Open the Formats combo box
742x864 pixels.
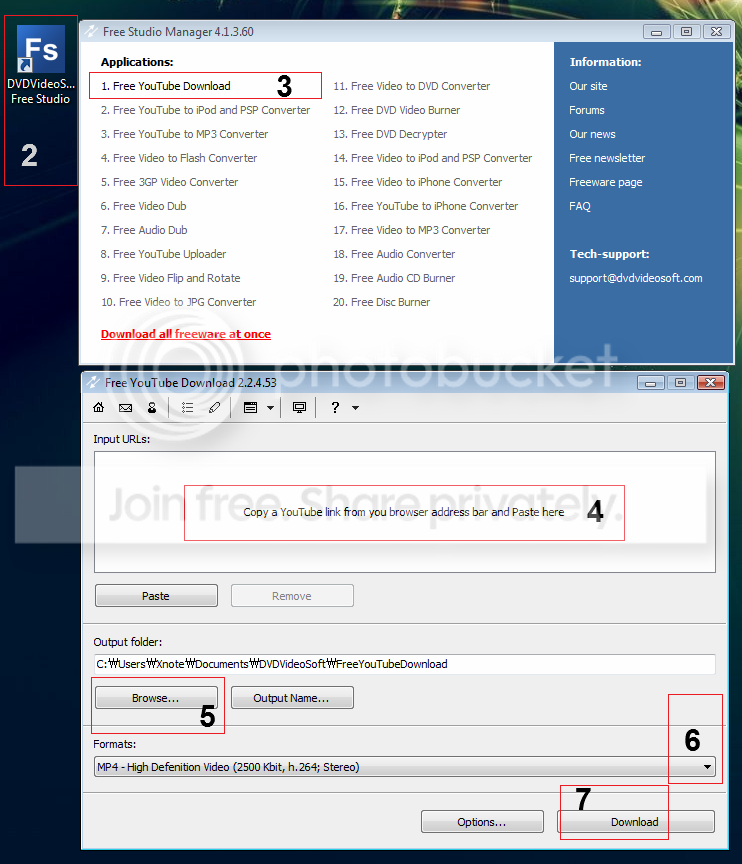(x=405, y=766)
